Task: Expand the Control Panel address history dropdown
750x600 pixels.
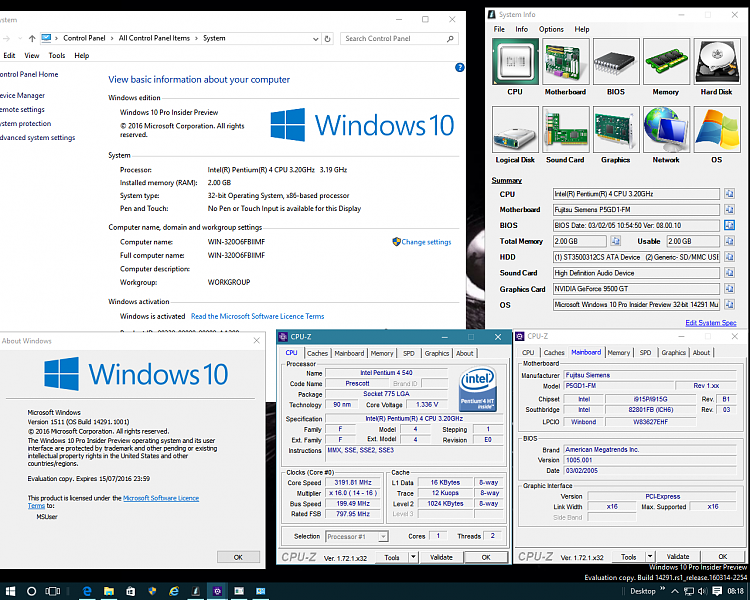Action: [315, 39]
